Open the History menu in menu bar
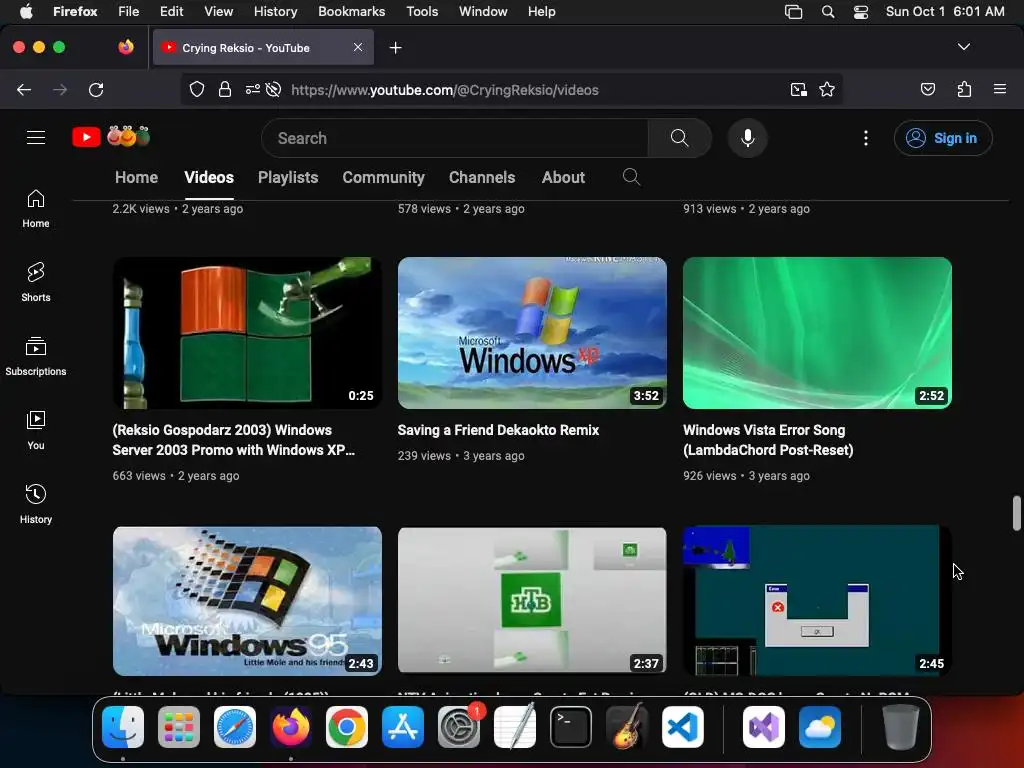The image size is (1024, 768). [x=275, y=11]
